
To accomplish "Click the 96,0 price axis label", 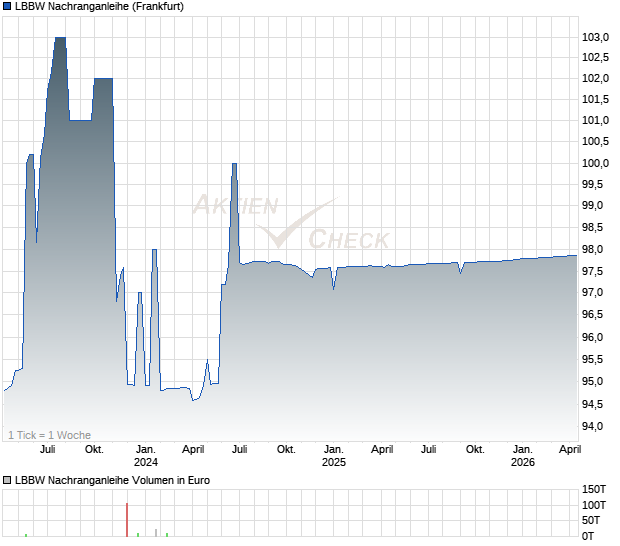I will point(593,337).
